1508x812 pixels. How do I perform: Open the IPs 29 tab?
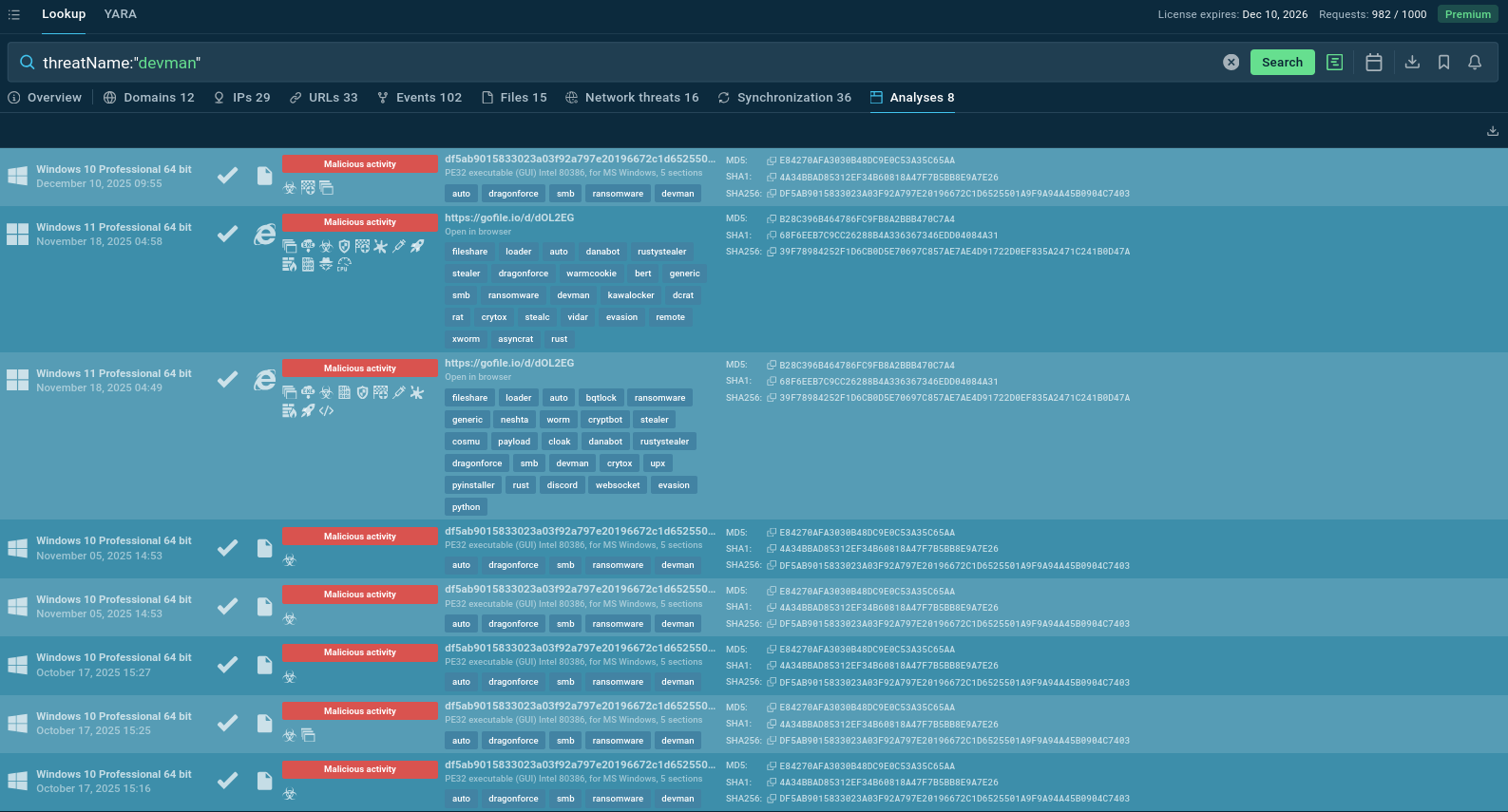coord(242,98)
